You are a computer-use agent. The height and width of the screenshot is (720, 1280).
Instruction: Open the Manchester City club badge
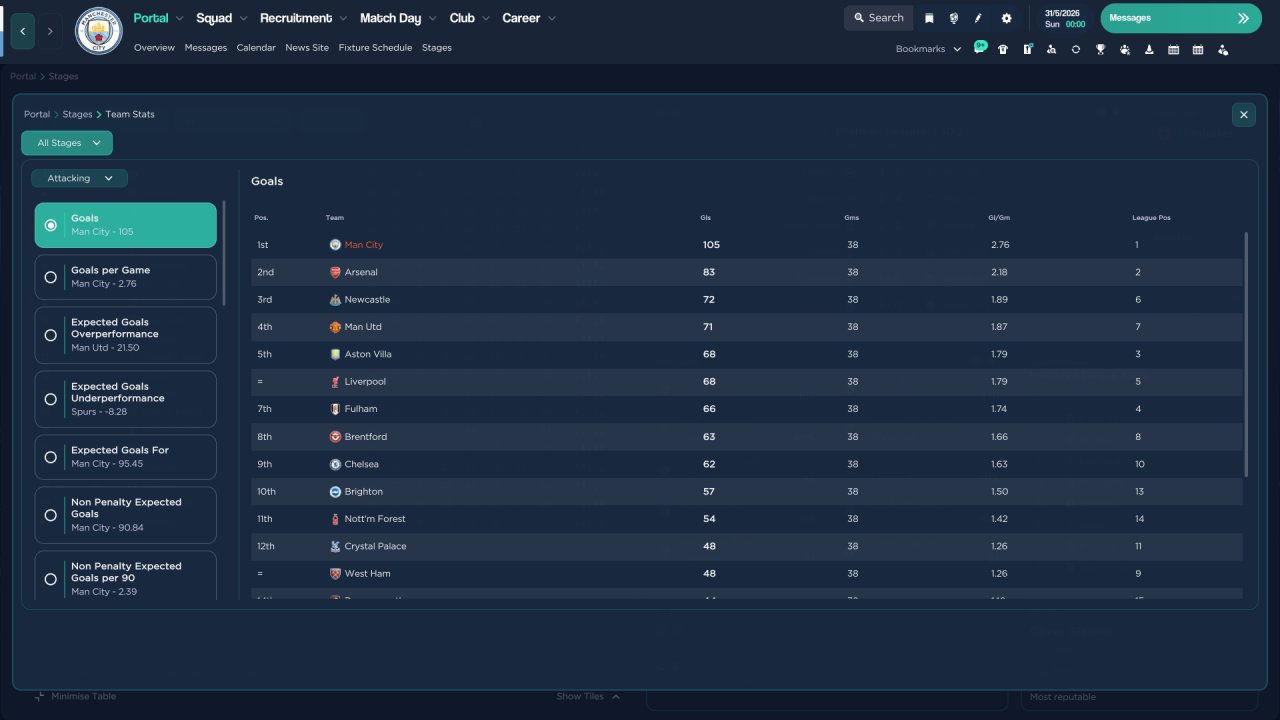point(98,31)
